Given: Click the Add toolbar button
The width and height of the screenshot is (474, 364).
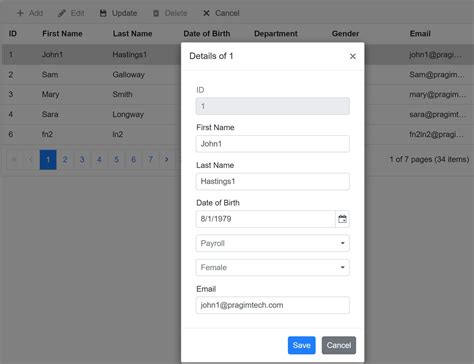Looking at the screenshot, I should pos(30,13).
